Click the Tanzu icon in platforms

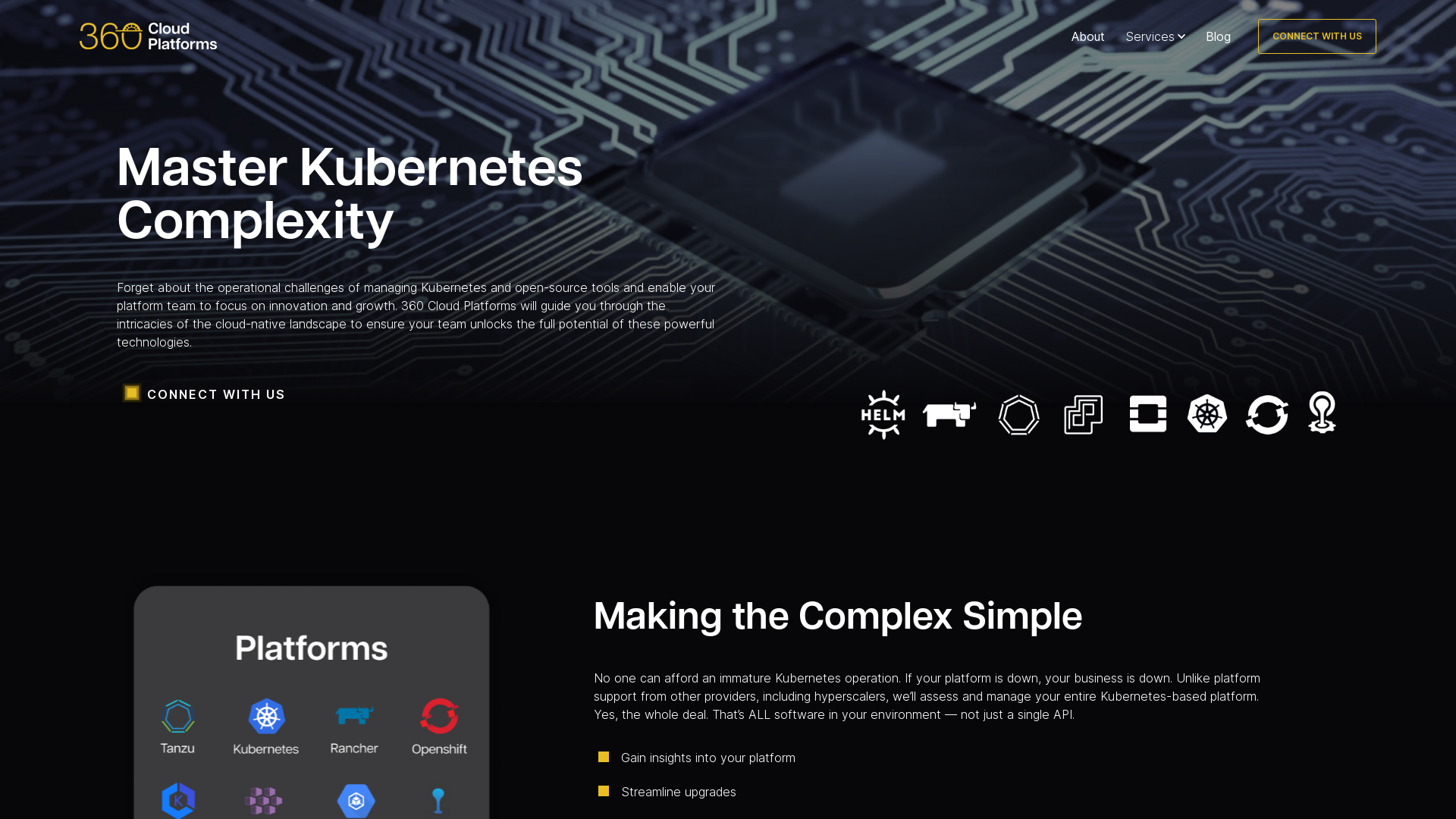point(178,716)
